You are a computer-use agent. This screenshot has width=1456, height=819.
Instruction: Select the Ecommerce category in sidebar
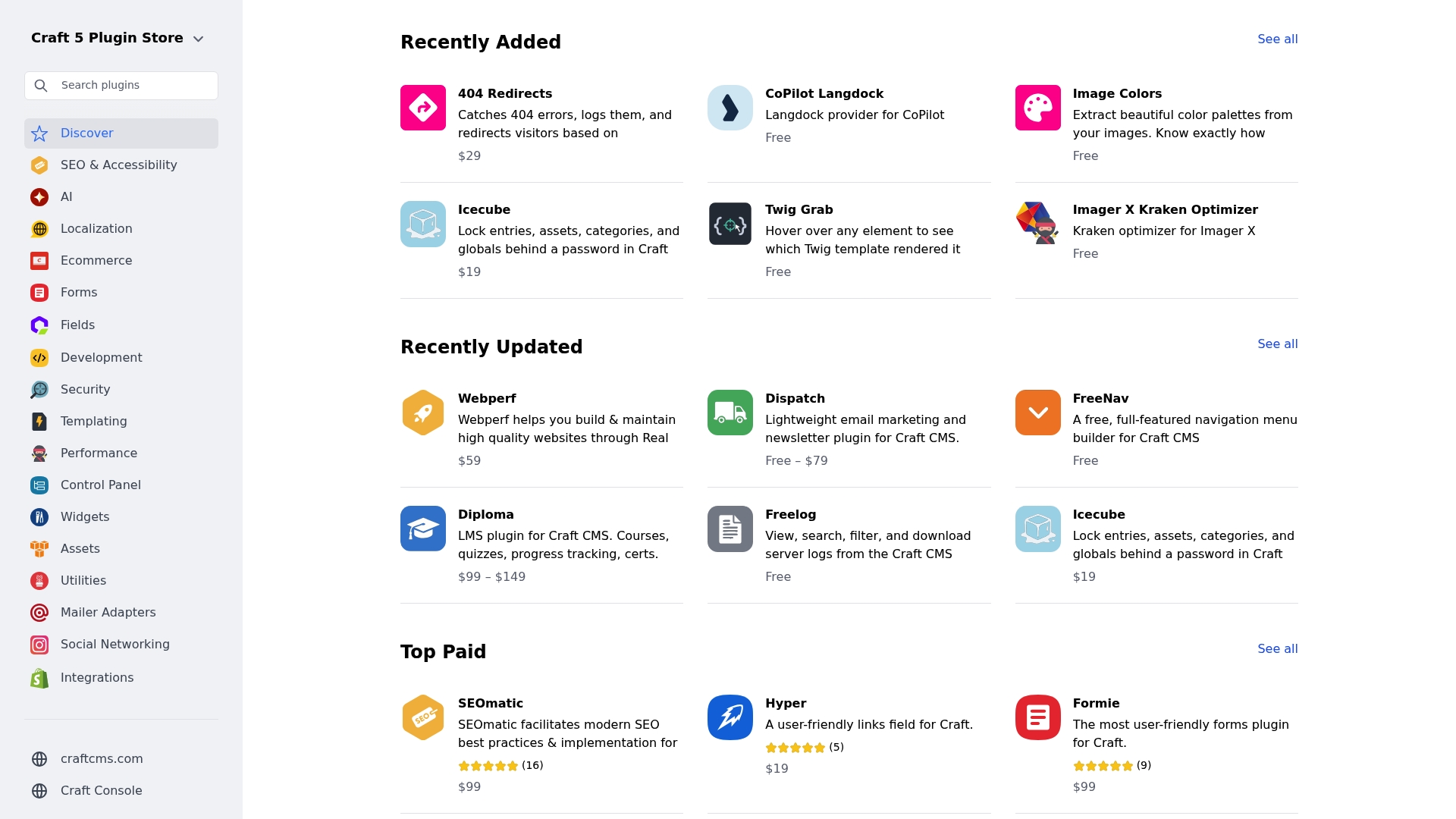(x=96, y=261)
